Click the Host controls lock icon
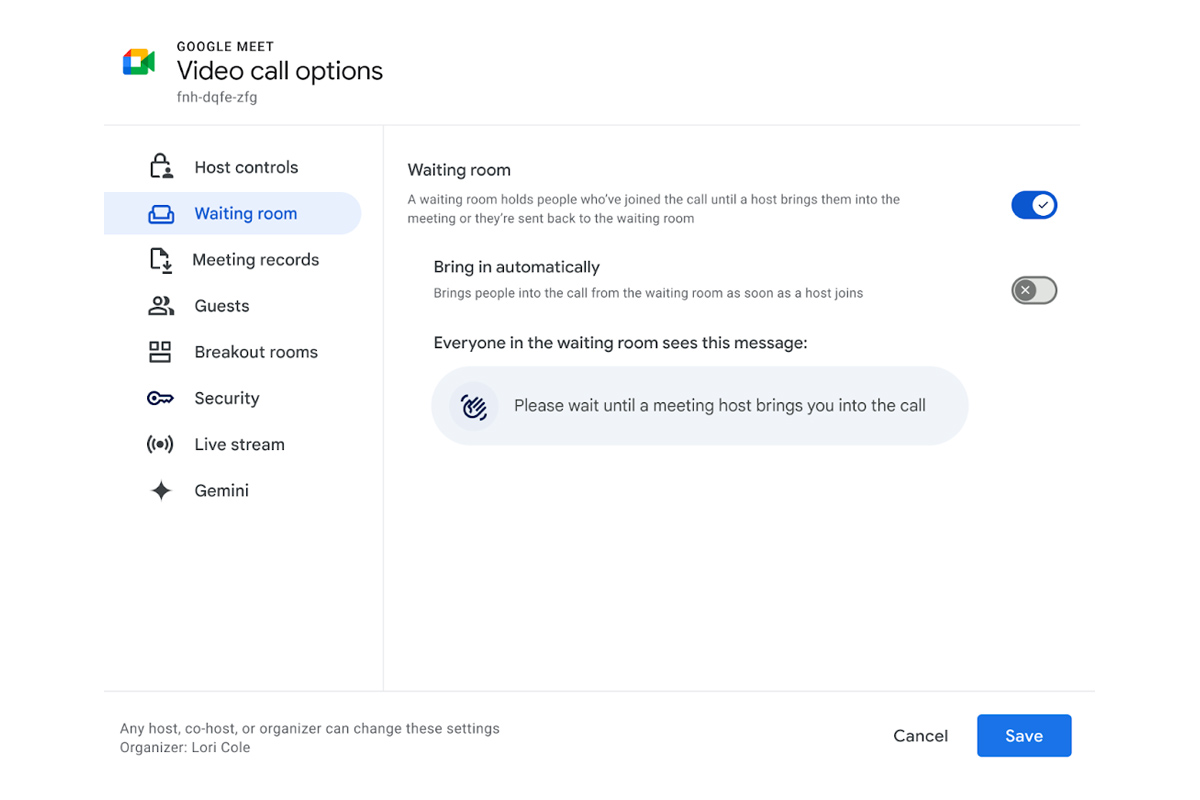The height and width of the screenshot is (800, 1200). (x=161, y=167)
